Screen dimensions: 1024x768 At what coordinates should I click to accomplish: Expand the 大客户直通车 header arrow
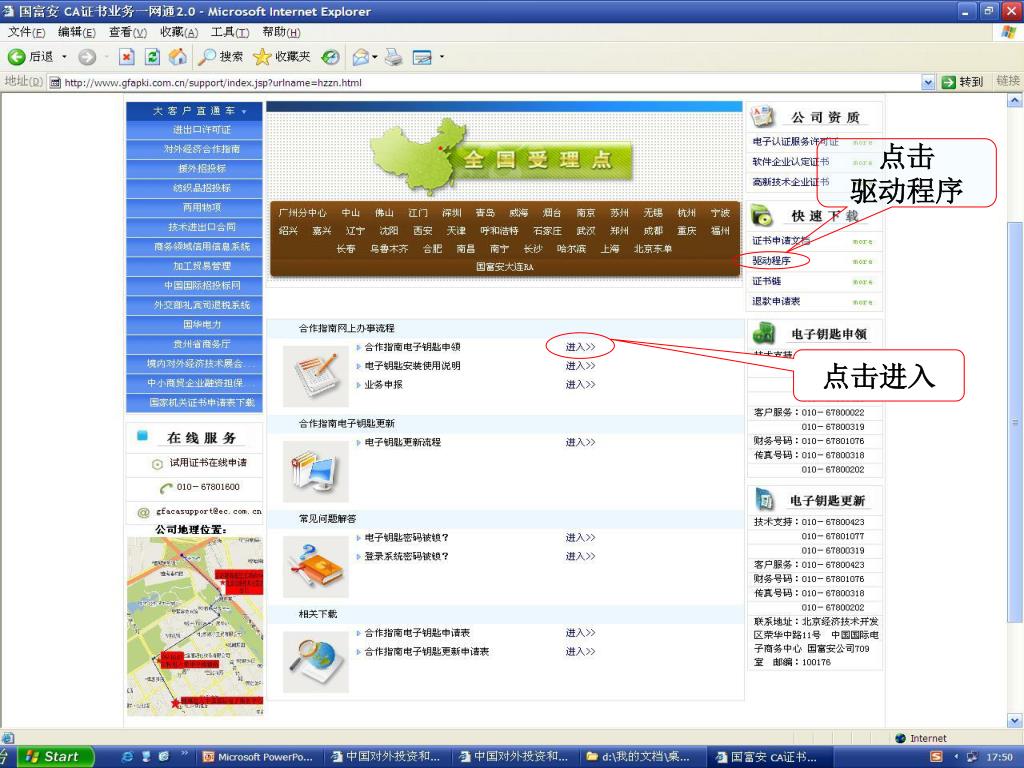click(244, 112)
